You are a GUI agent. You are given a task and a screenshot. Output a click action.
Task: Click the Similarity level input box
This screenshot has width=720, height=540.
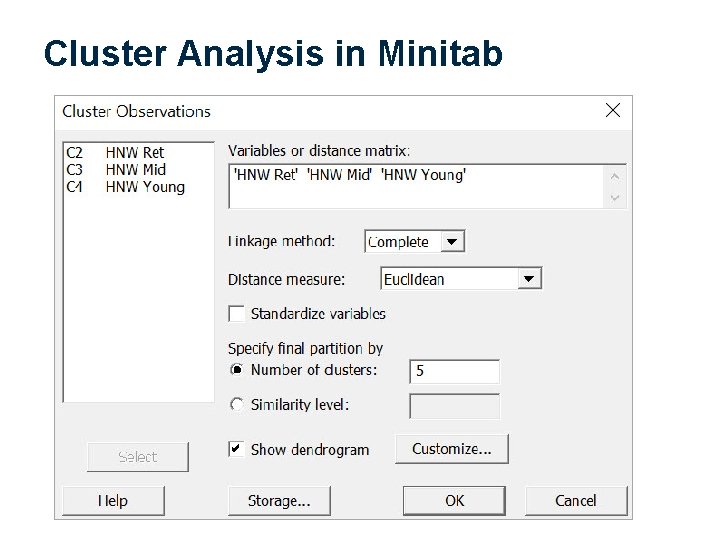pos(454,406)
